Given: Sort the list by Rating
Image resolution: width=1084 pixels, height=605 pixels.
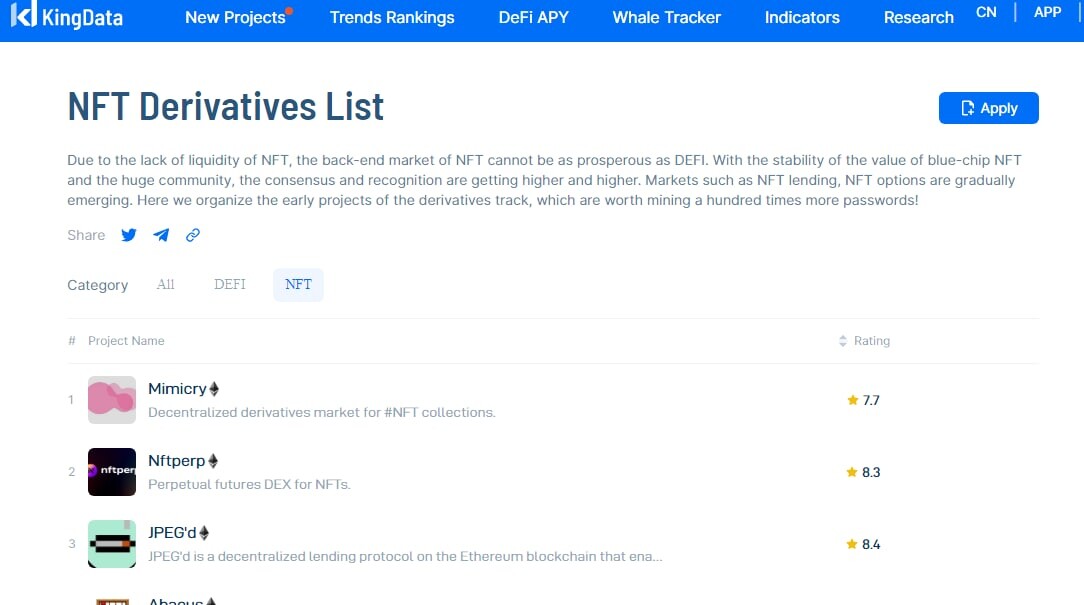Looking at the screenshot, I should pyautogui.click(x=864, y=341).
